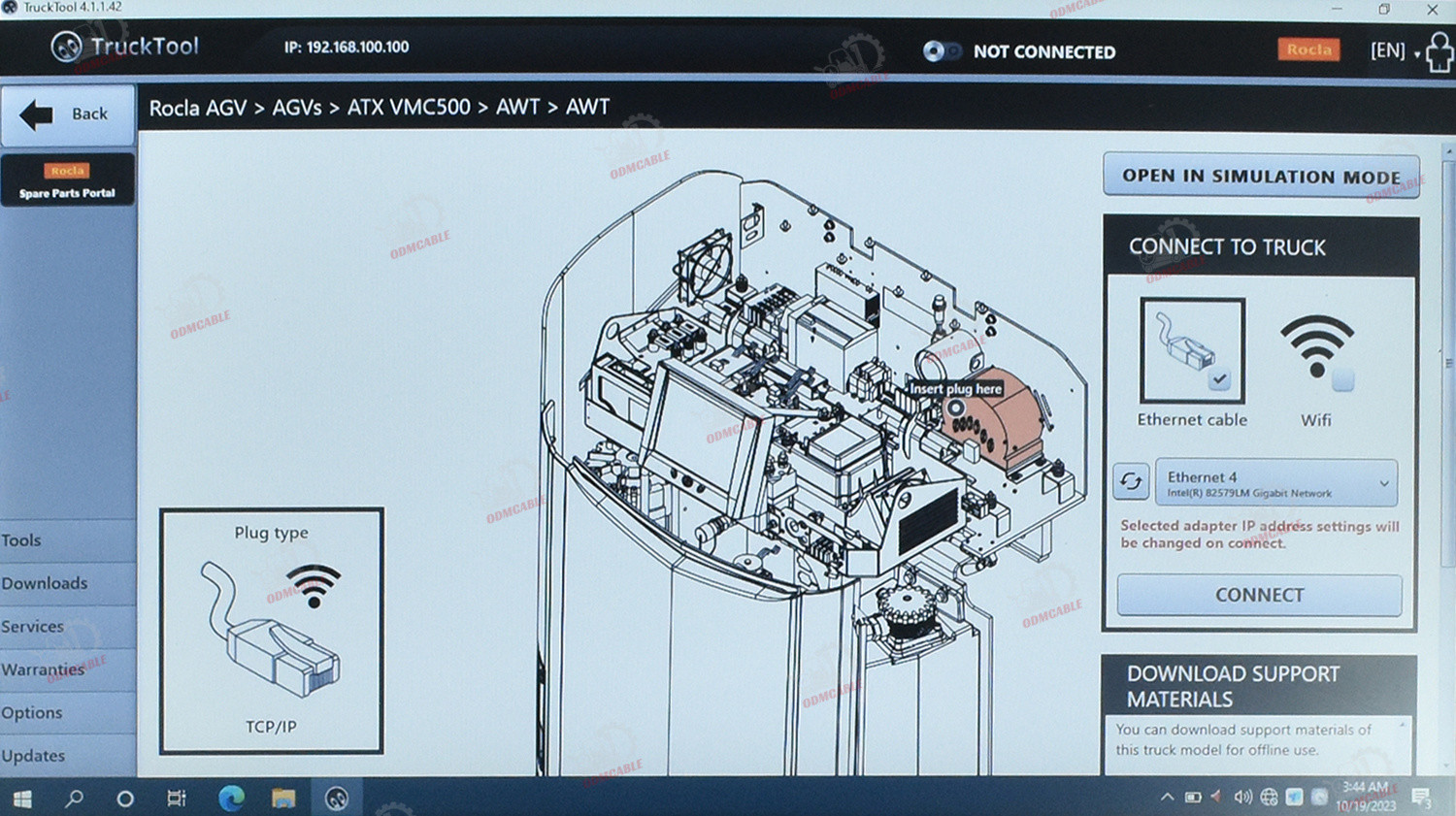Click the orange Rocla brand badge in header
The image size is (1456, 816).
[1308, 49]
